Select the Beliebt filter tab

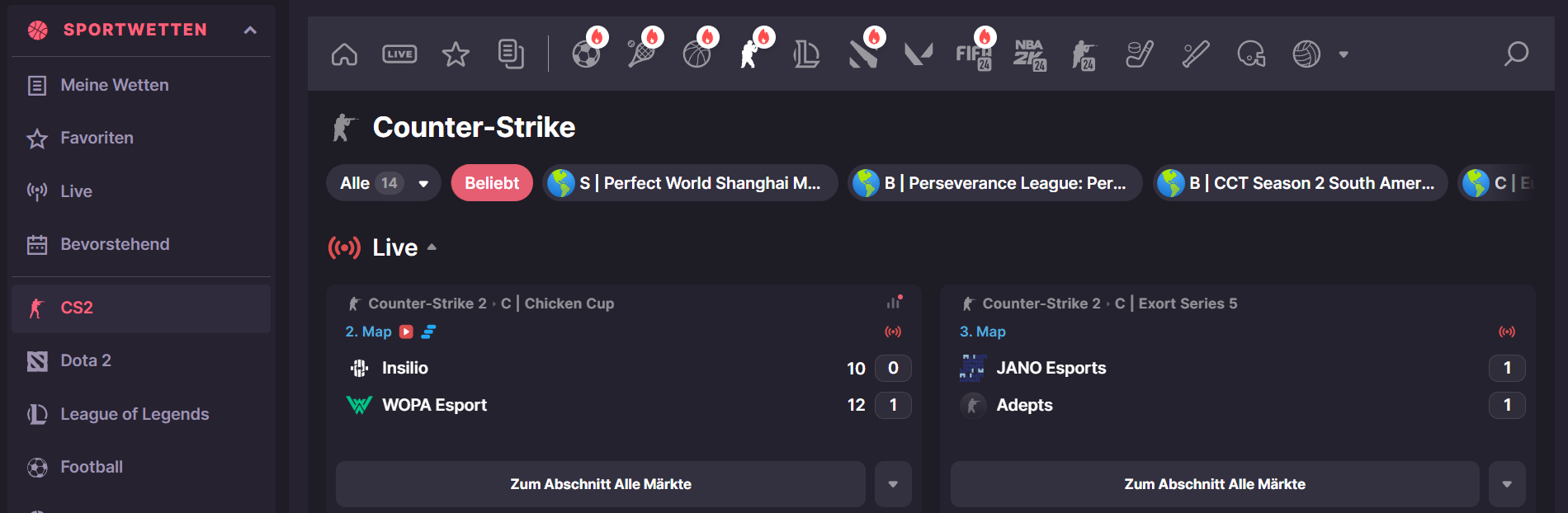[x=492, y=183]
